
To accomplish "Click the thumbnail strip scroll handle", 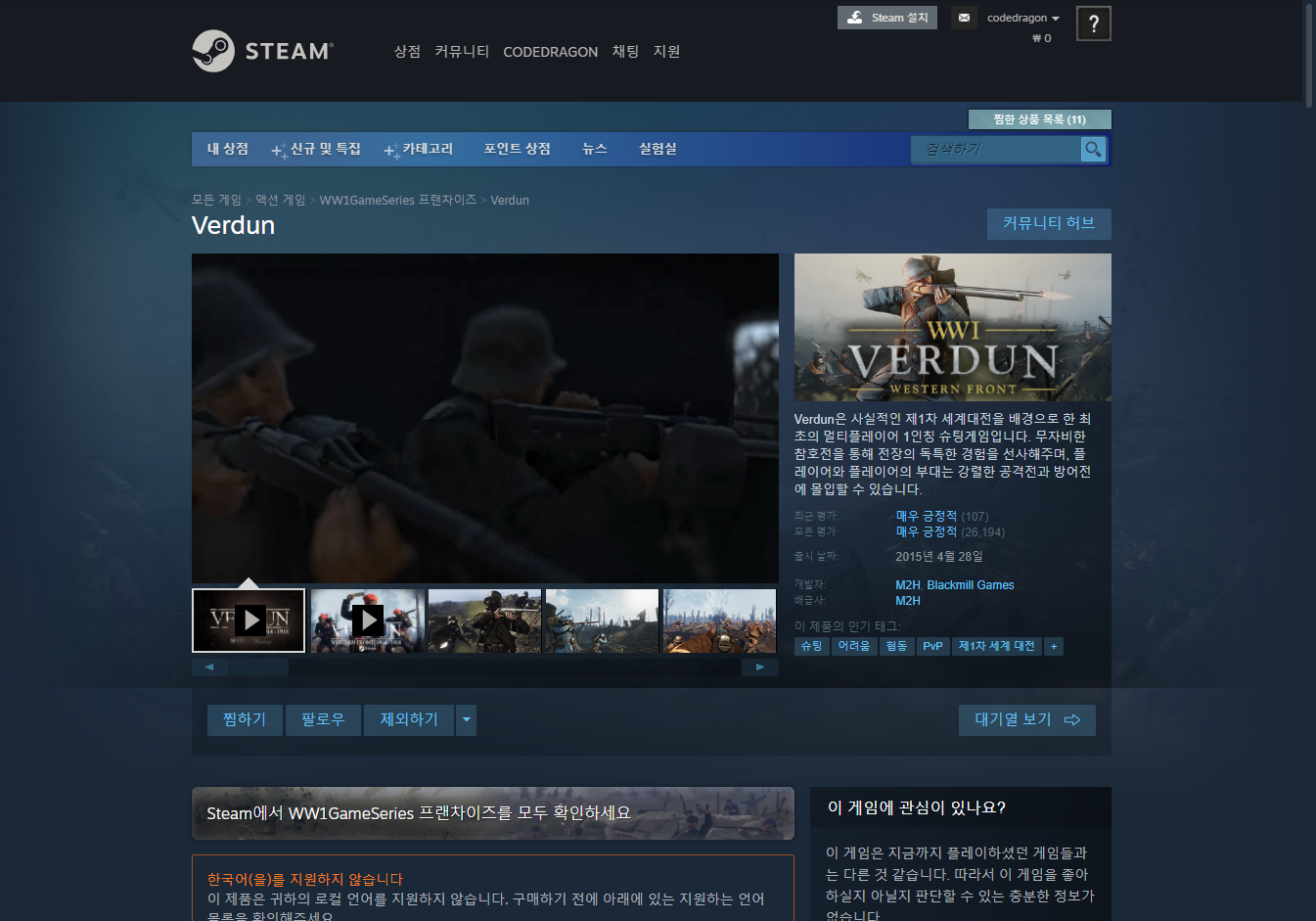I will (x=259, y=668).
